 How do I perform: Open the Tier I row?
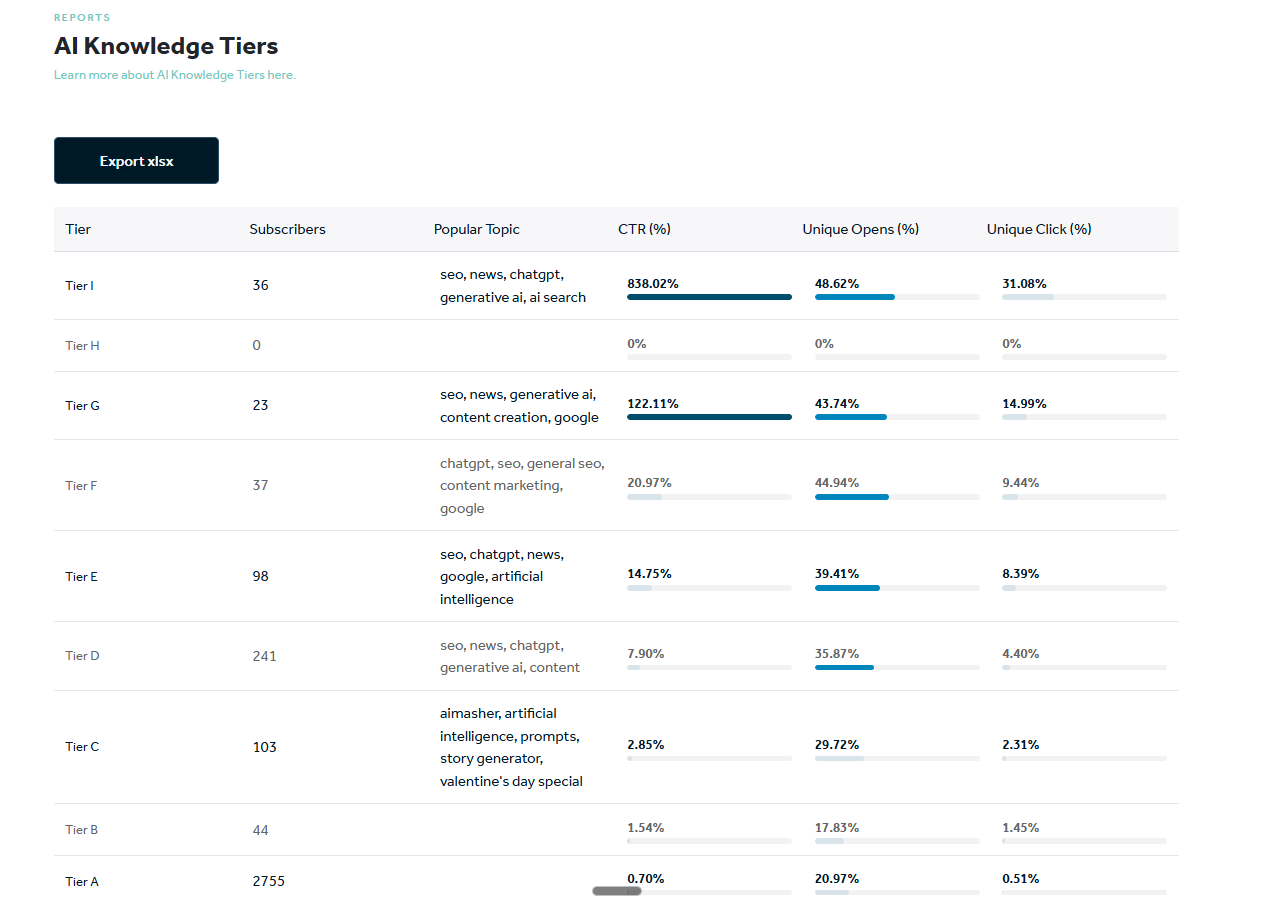coord(80,286)
